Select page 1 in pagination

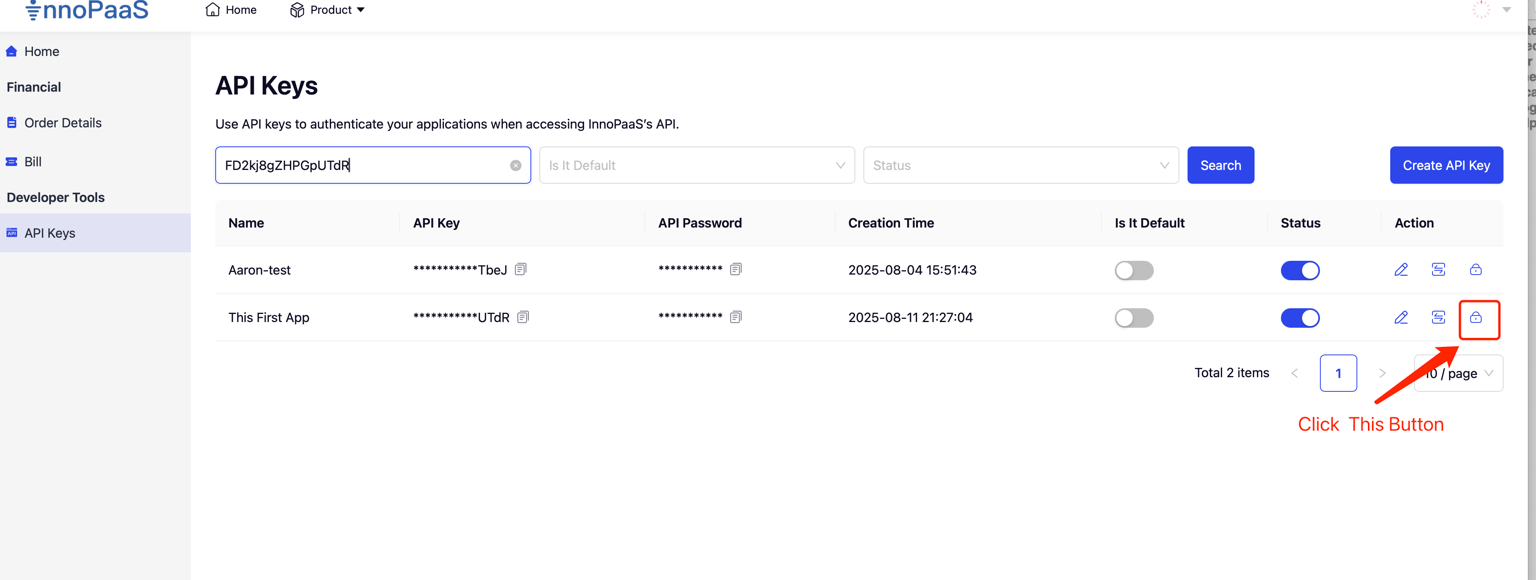(x=1338, y=373)
